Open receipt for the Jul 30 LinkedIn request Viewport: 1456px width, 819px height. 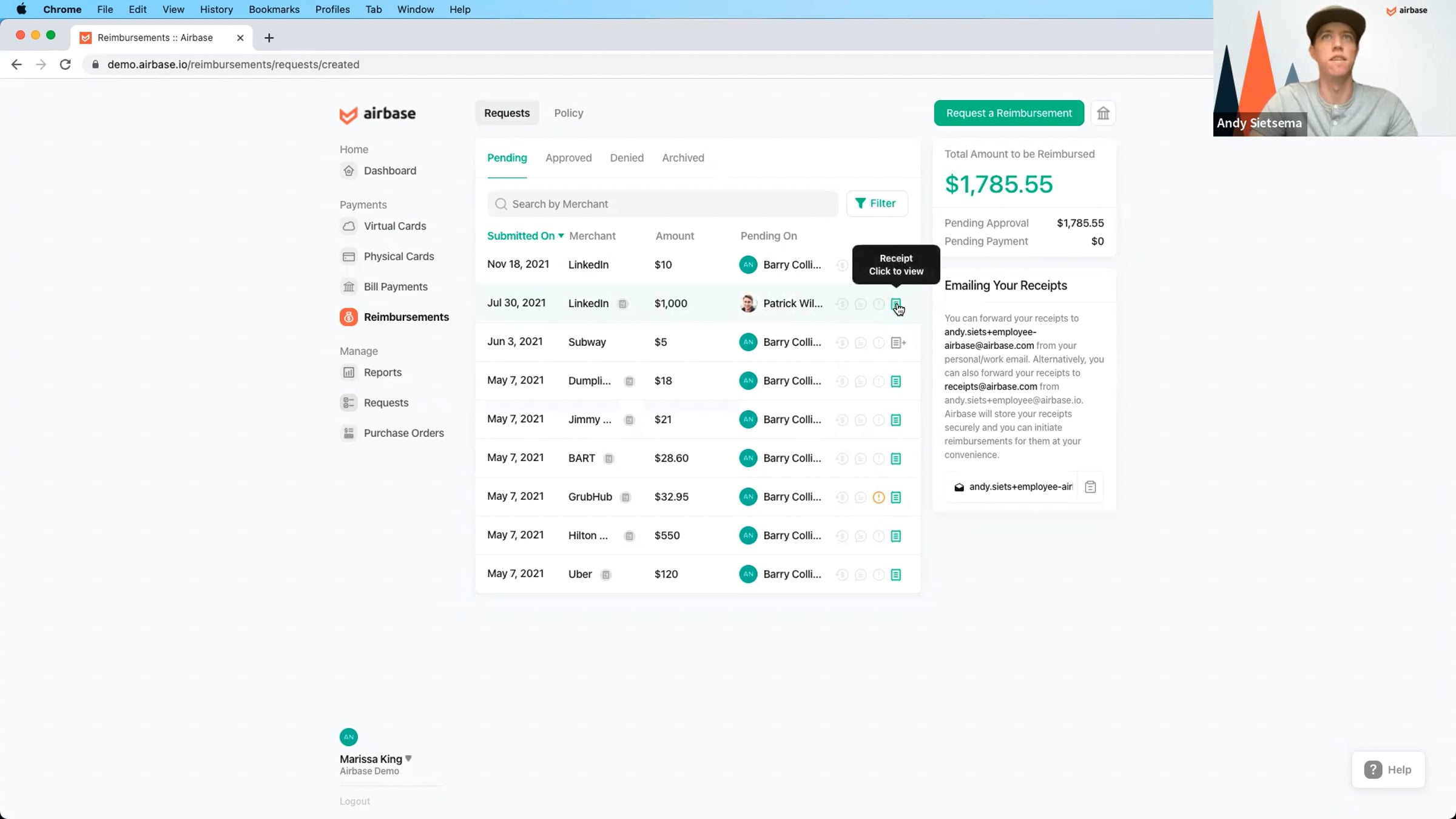[896, 303]
